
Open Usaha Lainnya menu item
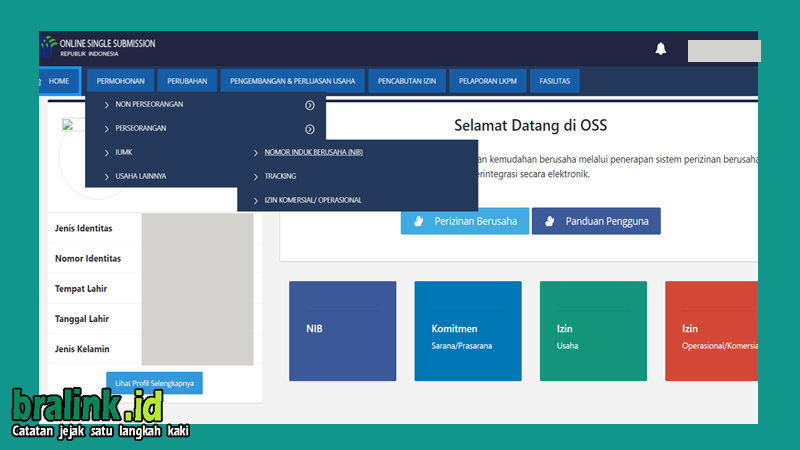(140, 176)
